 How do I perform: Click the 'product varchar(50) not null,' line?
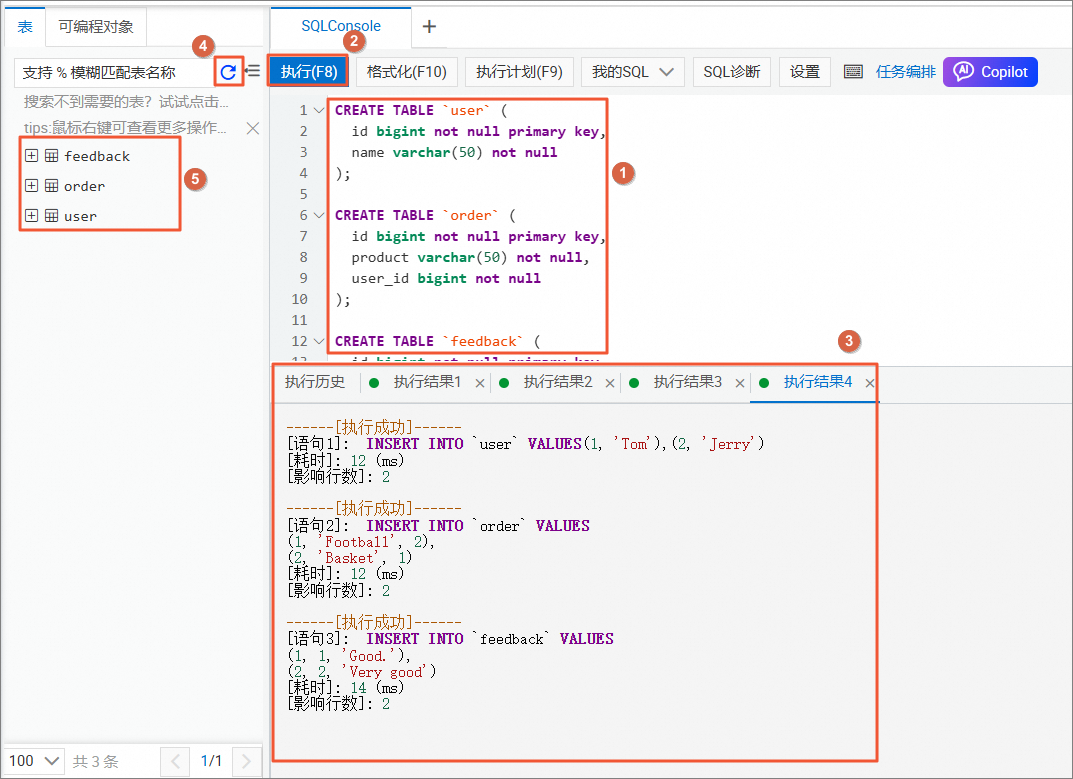click(x=470, y=257)
